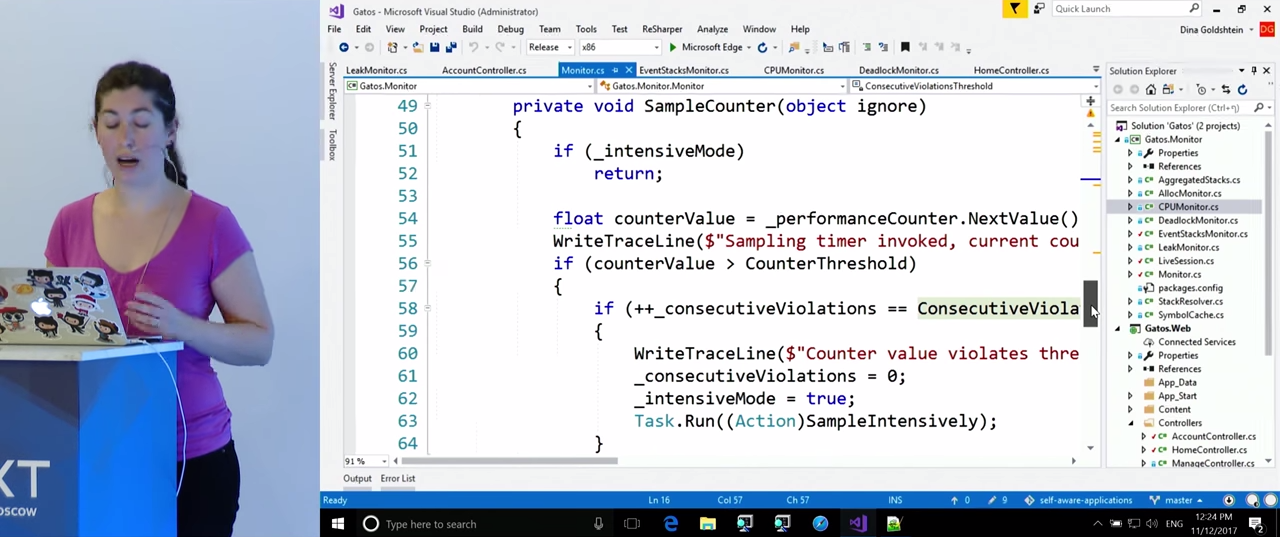Viewport: 1280px width, 537px height.
Task: Toggle bookmark with the black bookmark icon
Action: coord(905,48)
